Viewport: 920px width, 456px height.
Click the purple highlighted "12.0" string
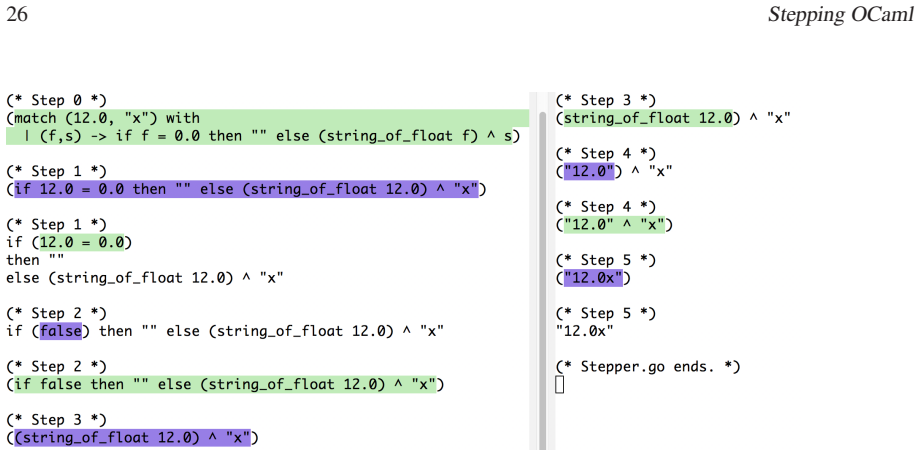coord(588,171)
